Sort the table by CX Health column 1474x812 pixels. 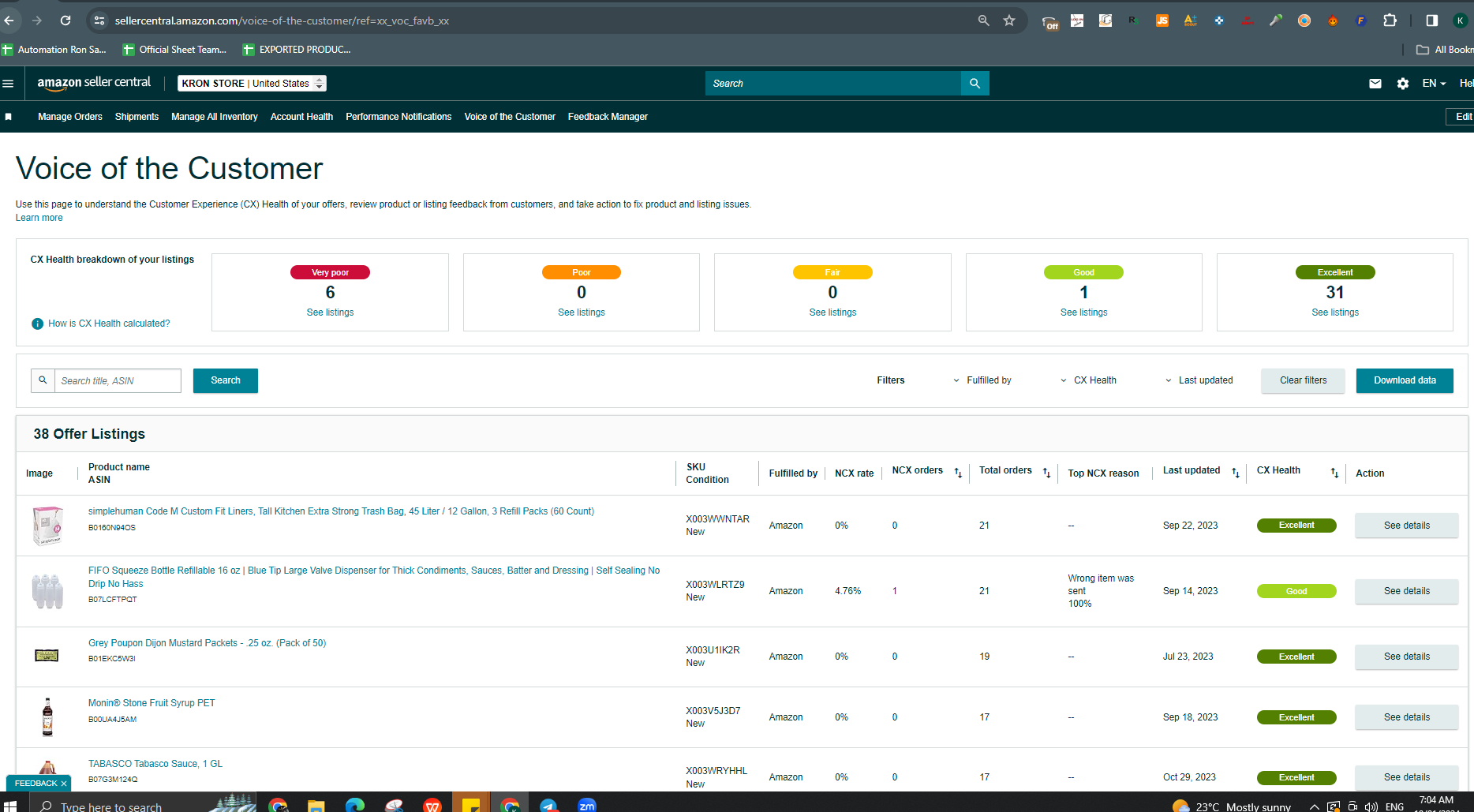click(1334, 473)
